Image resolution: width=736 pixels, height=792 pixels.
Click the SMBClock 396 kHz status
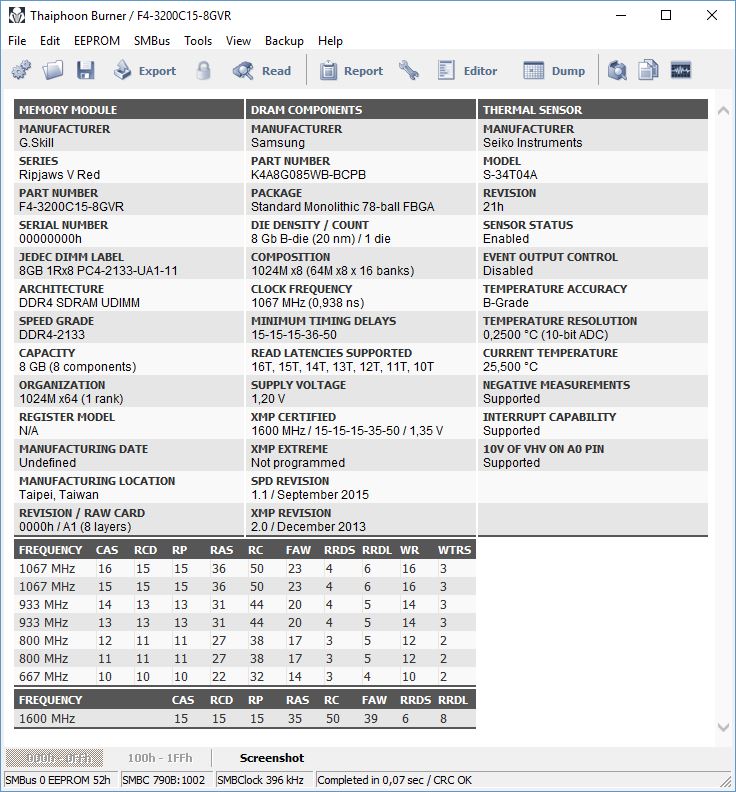[263, 780]
